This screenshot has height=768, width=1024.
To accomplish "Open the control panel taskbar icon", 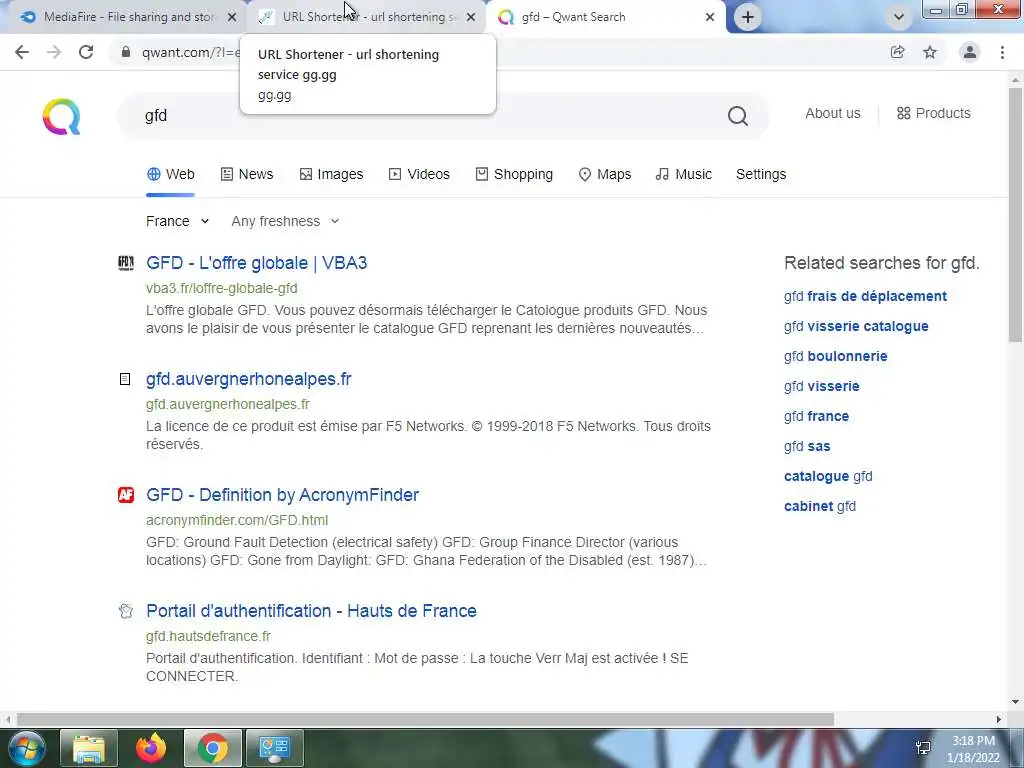I will pyautogui.click(x=274, y=748).
